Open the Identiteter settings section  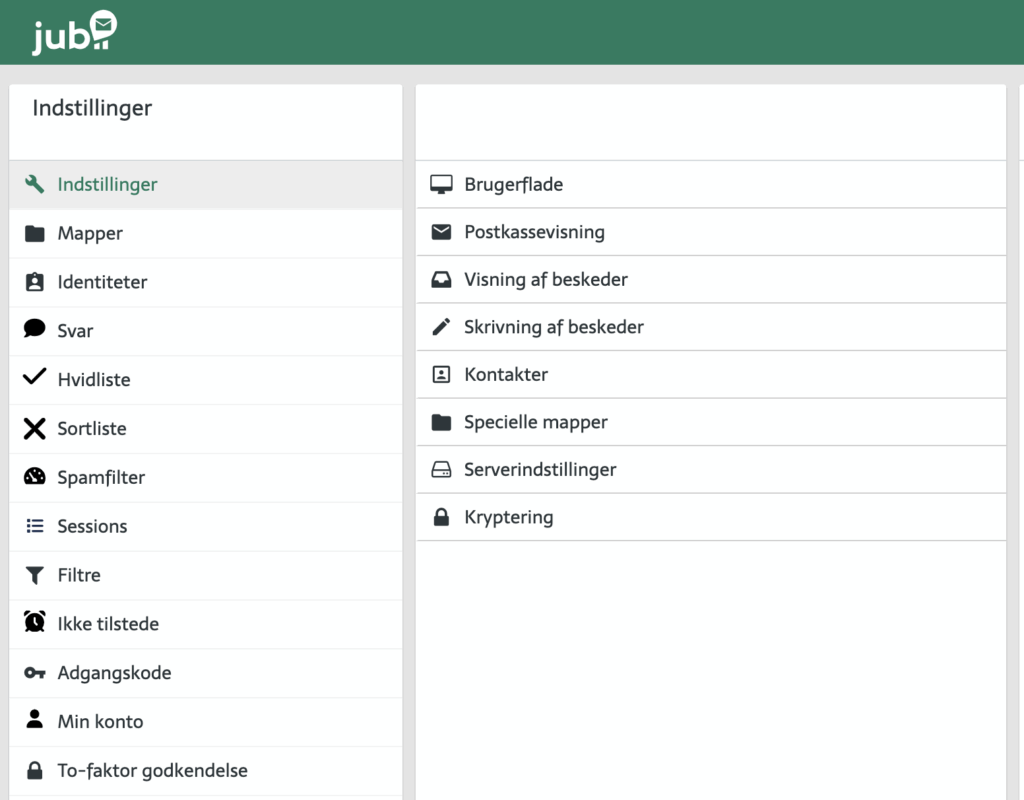click(102, 282)
